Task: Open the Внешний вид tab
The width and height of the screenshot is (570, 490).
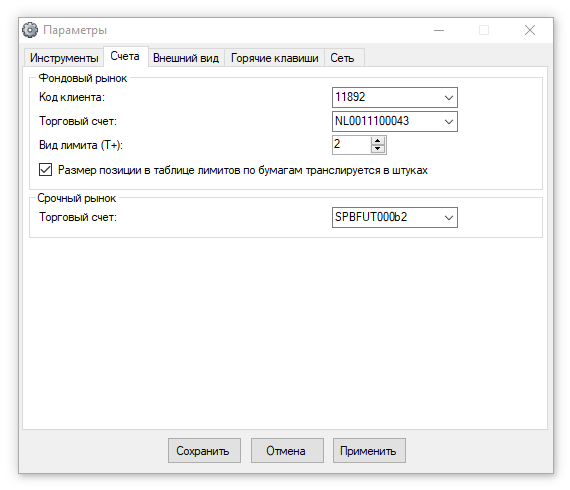Action: pyautogui.click(x=186, y=58)
